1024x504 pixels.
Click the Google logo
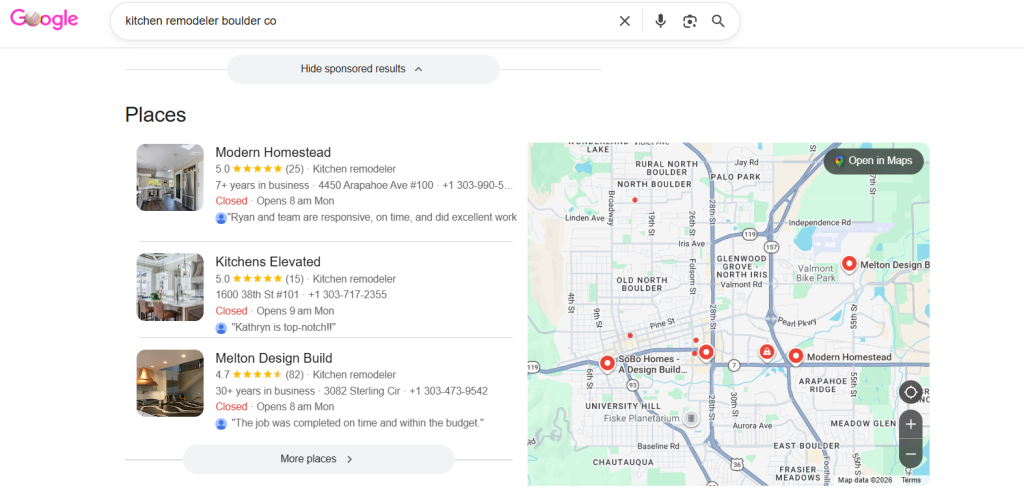44,20
